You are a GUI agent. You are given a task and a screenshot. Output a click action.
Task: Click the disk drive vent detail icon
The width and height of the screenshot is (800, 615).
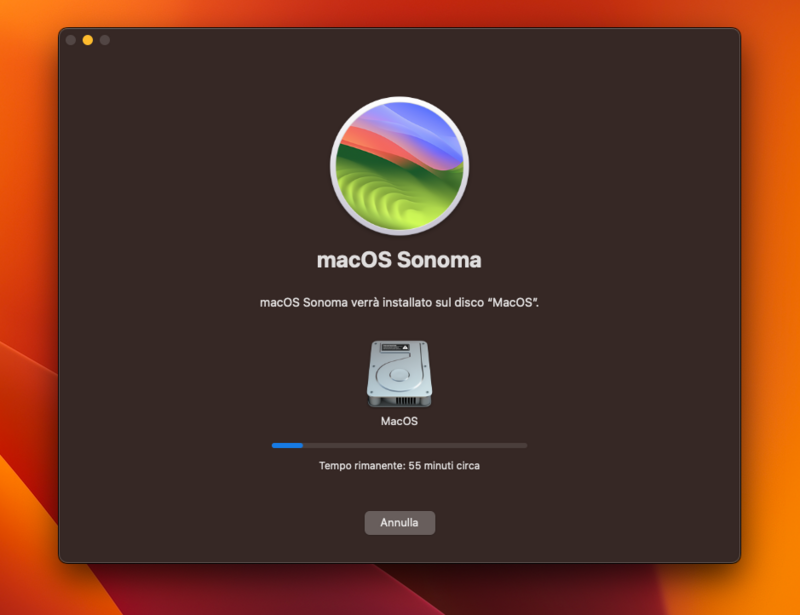405,401
